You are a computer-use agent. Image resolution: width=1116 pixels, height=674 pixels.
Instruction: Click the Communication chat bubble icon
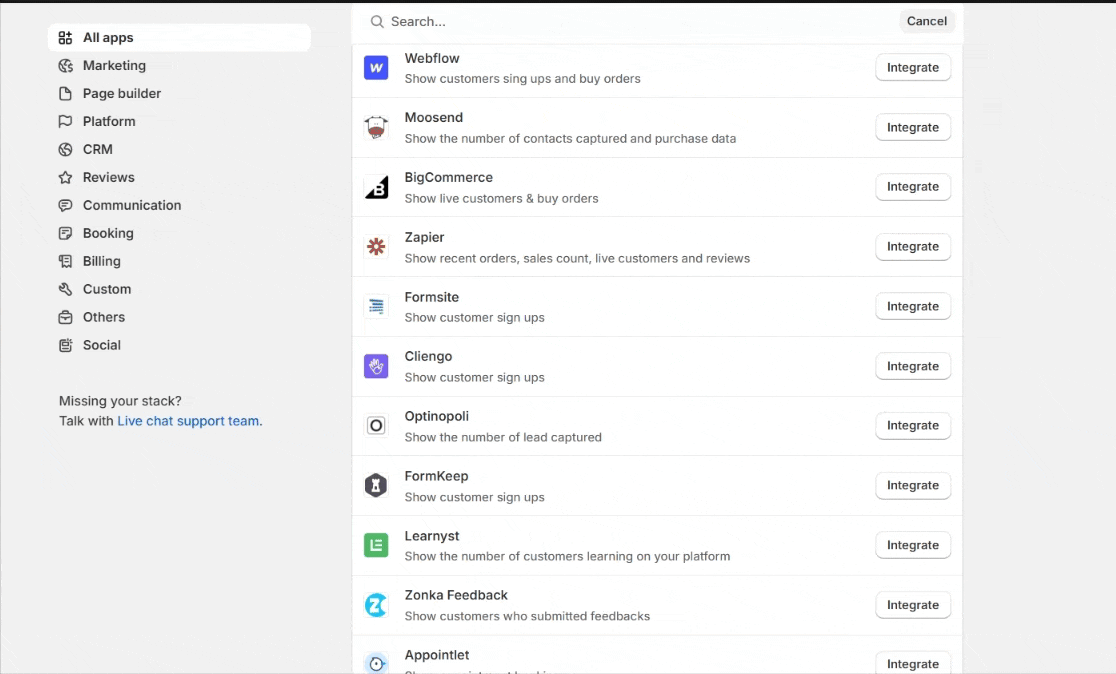[x=65, y=205]
